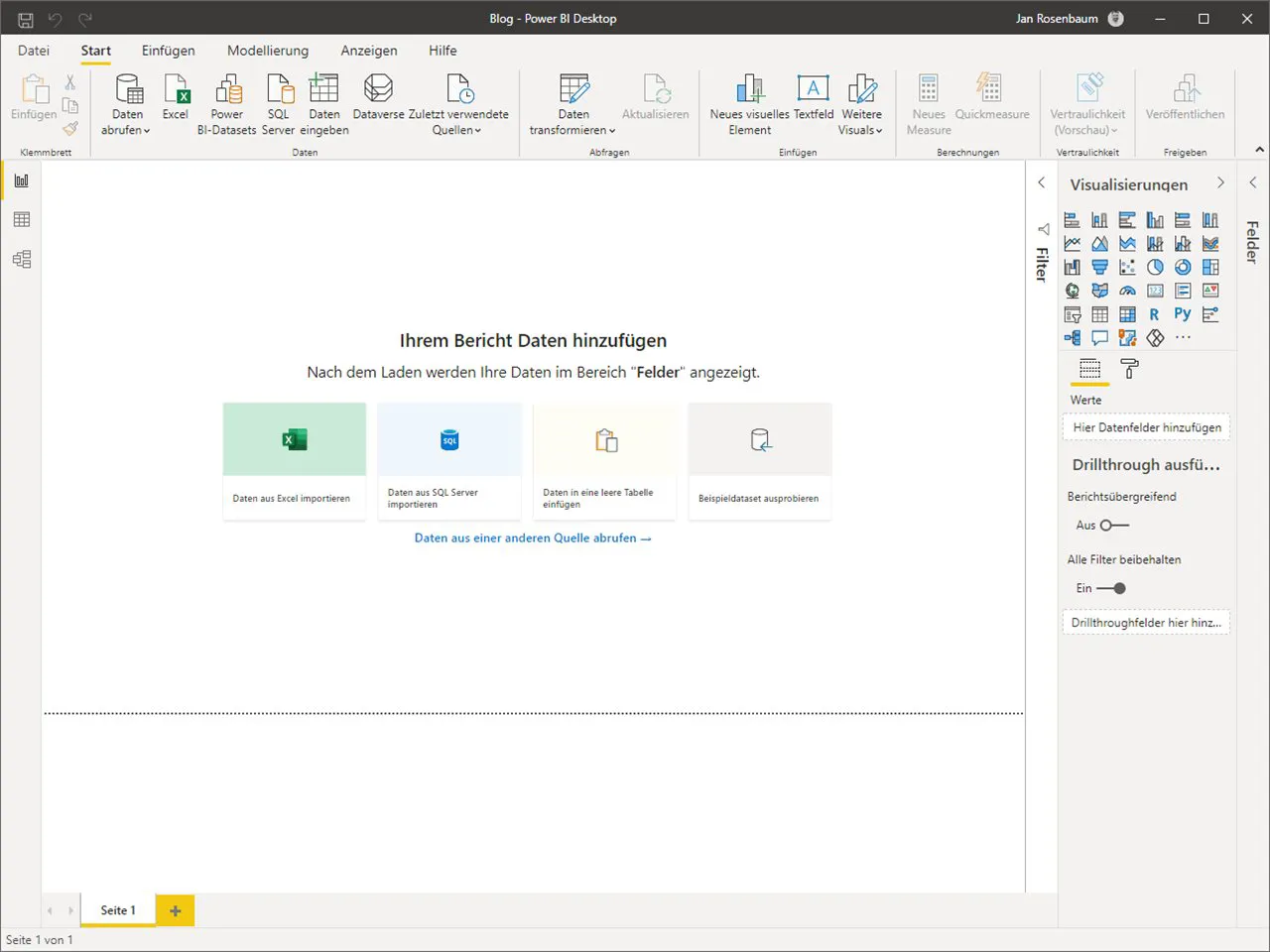Select the funnel chart visual
Screen dimensions: 1270x952
pyautogui.click(x=1099, y=267)
